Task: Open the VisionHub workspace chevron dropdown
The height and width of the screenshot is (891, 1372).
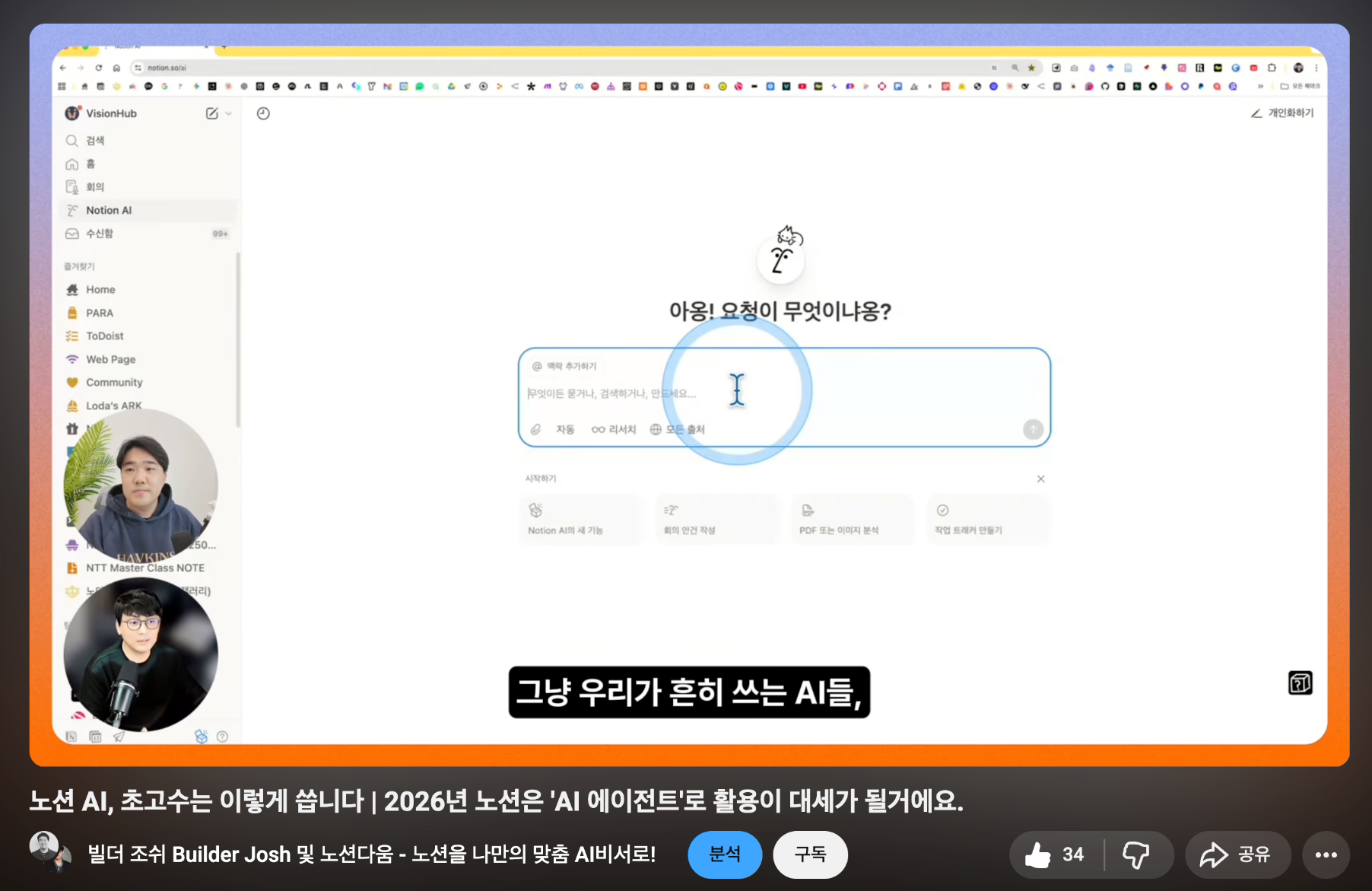Action: tap(228, 113)
